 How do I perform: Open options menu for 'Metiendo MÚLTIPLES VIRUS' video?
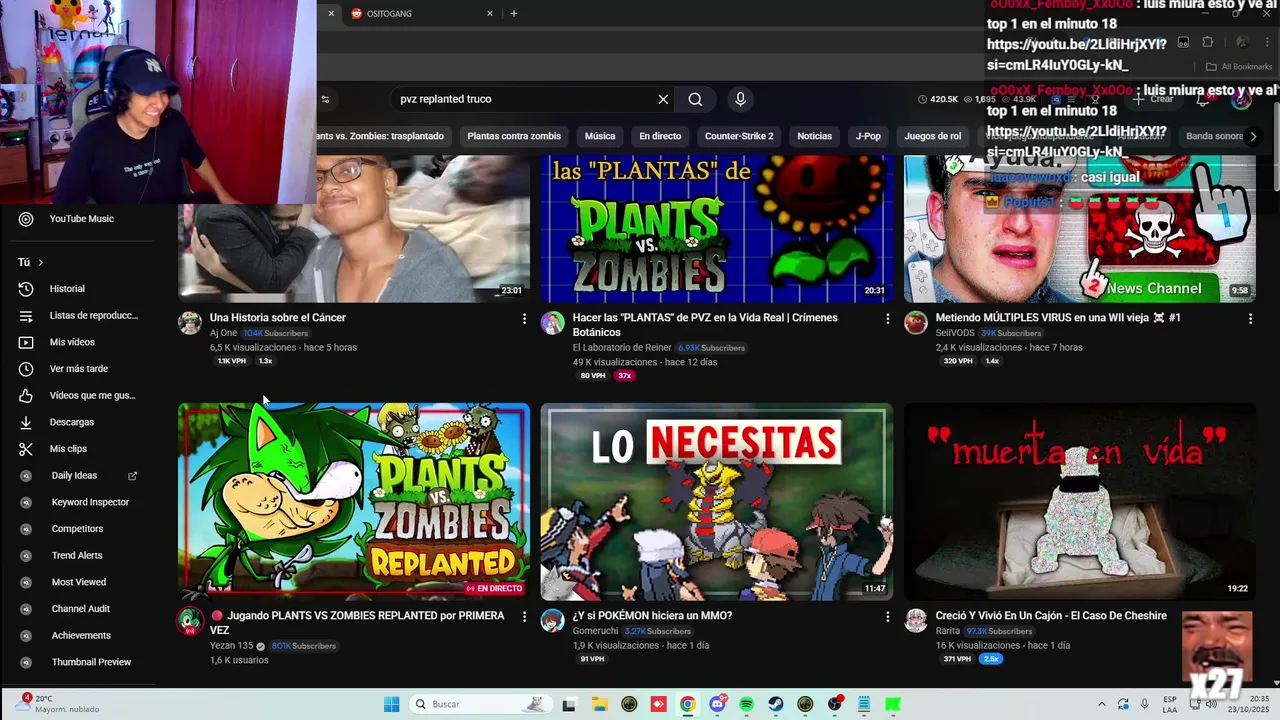[1250, 319]
